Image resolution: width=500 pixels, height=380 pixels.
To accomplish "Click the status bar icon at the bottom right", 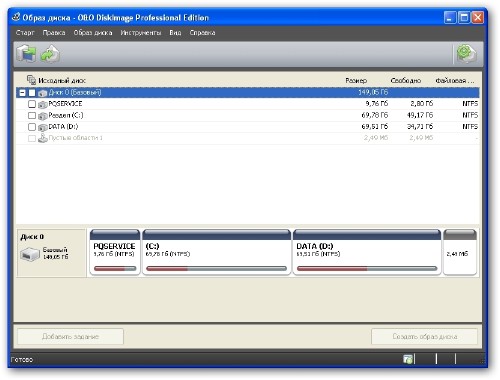I will [408, 359].
